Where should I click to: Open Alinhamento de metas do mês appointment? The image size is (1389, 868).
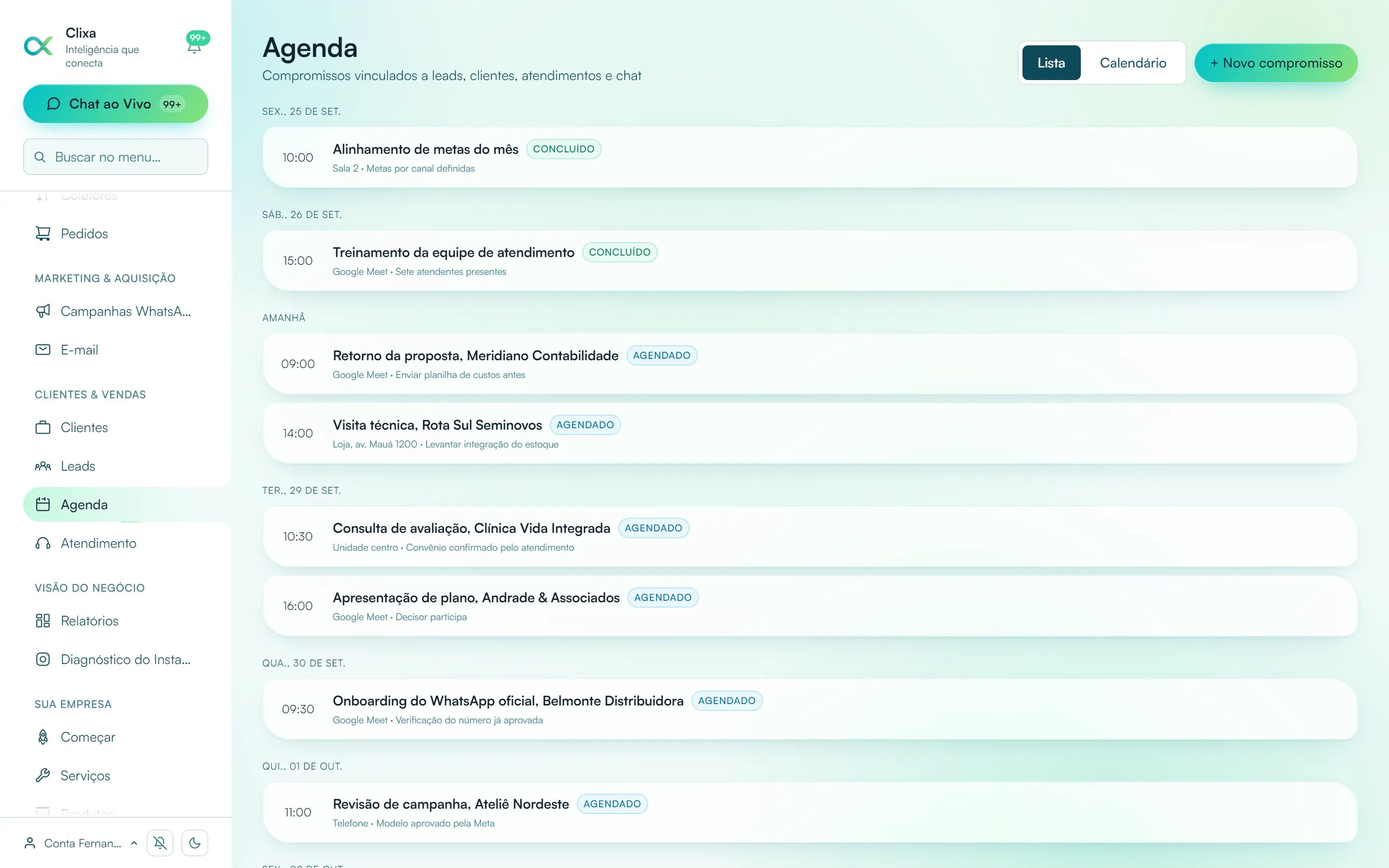point(810,157)
